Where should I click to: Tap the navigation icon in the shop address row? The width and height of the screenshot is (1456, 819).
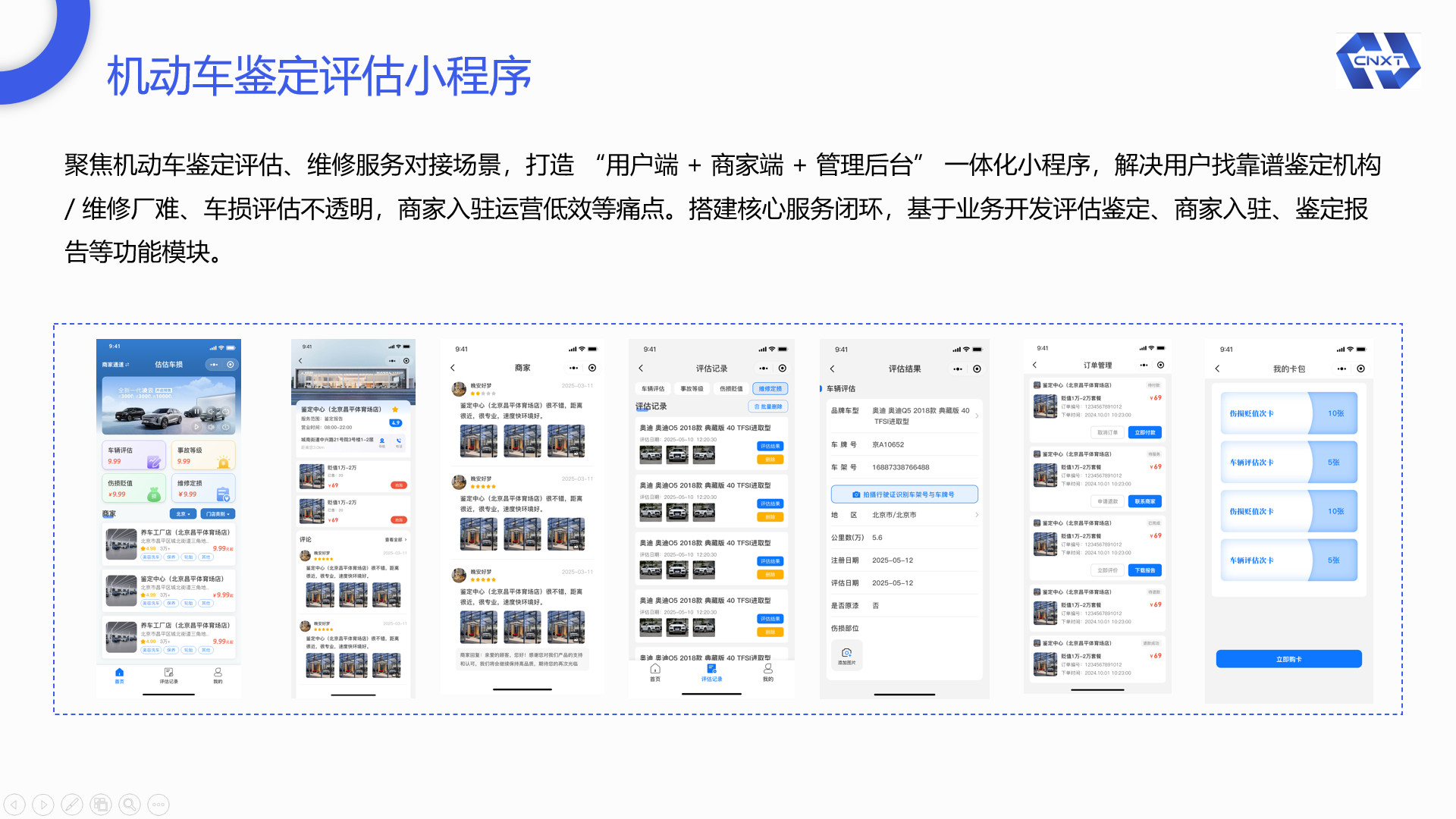382,441
